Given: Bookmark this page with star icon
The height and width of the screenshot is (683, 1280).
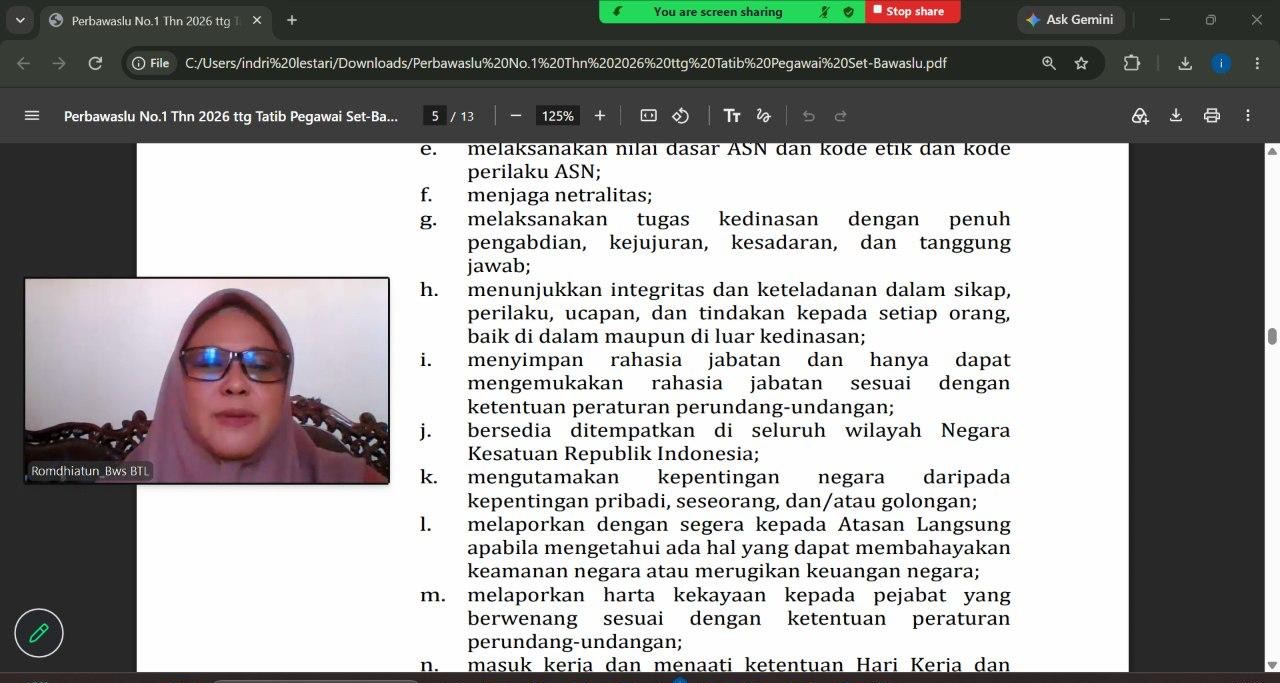Looking at the screenshot, I should pyautogui.click(x=1081, y=63).
